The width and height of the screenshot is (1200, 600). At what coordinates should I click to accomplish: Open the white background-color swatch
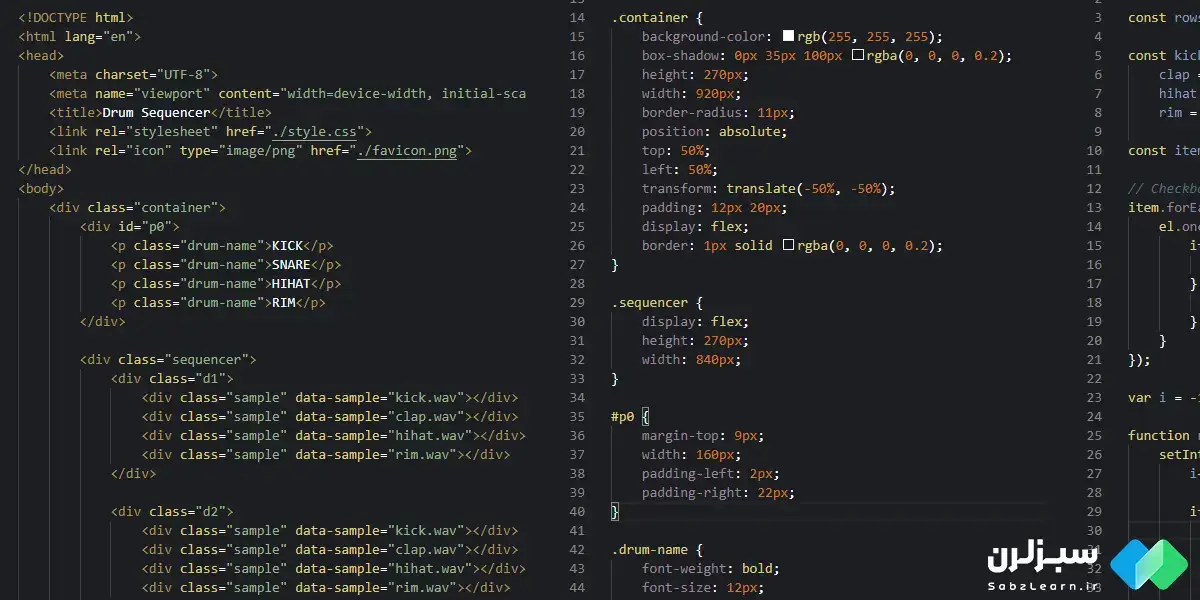click(x=788, y=36)
